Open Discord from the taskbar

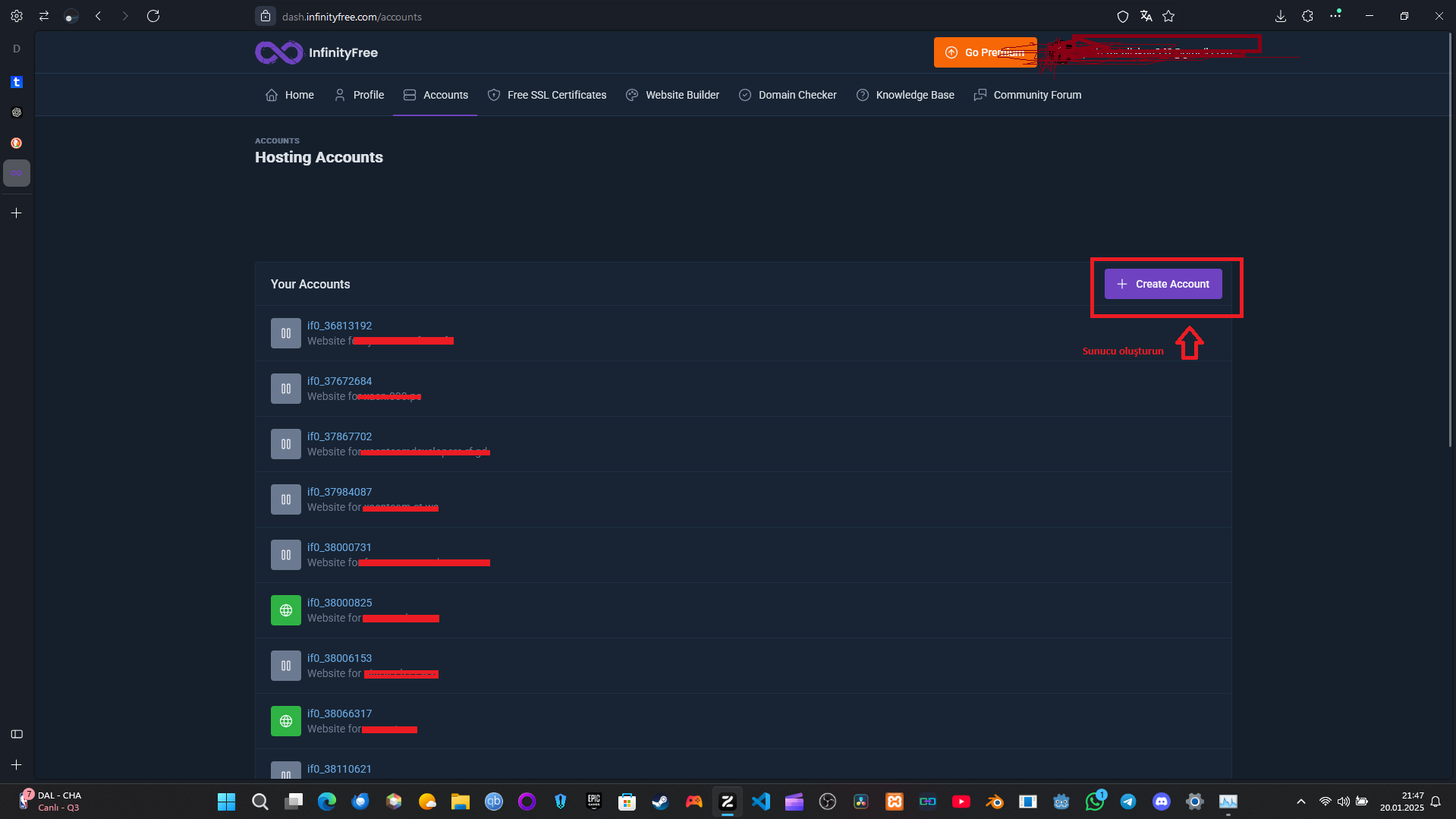(x=1162, y=802)
